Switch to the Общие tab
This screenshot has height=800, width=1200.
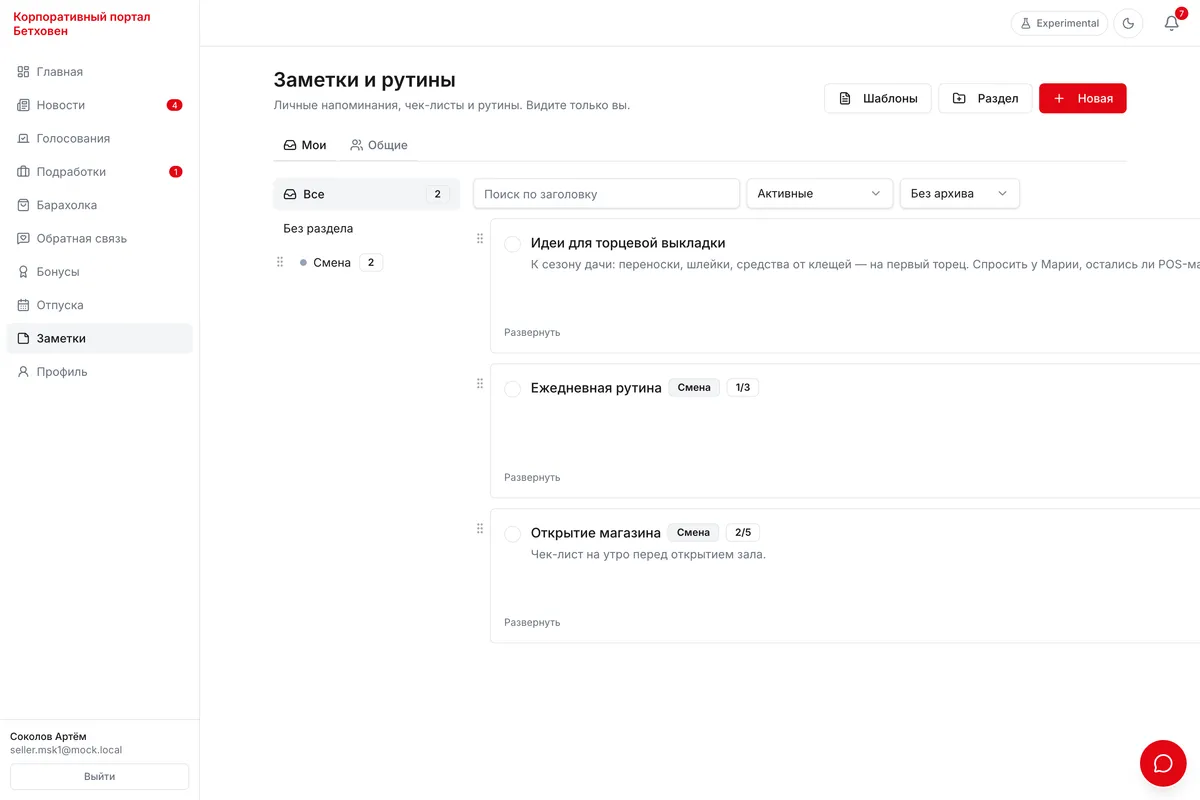coord(379,145)
